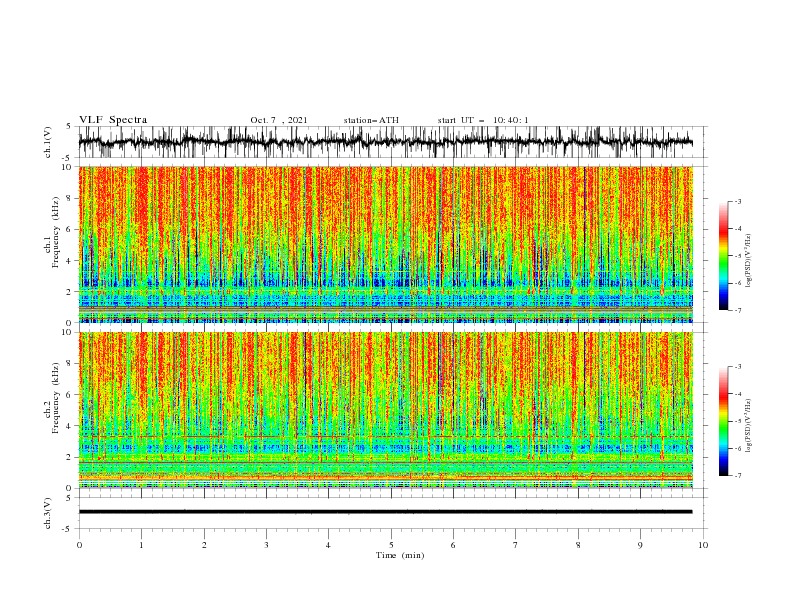Viewport: 792px width, 612px height.
Task: Click the ch.1 PSD color bar
Action: (x=724, y=256)
